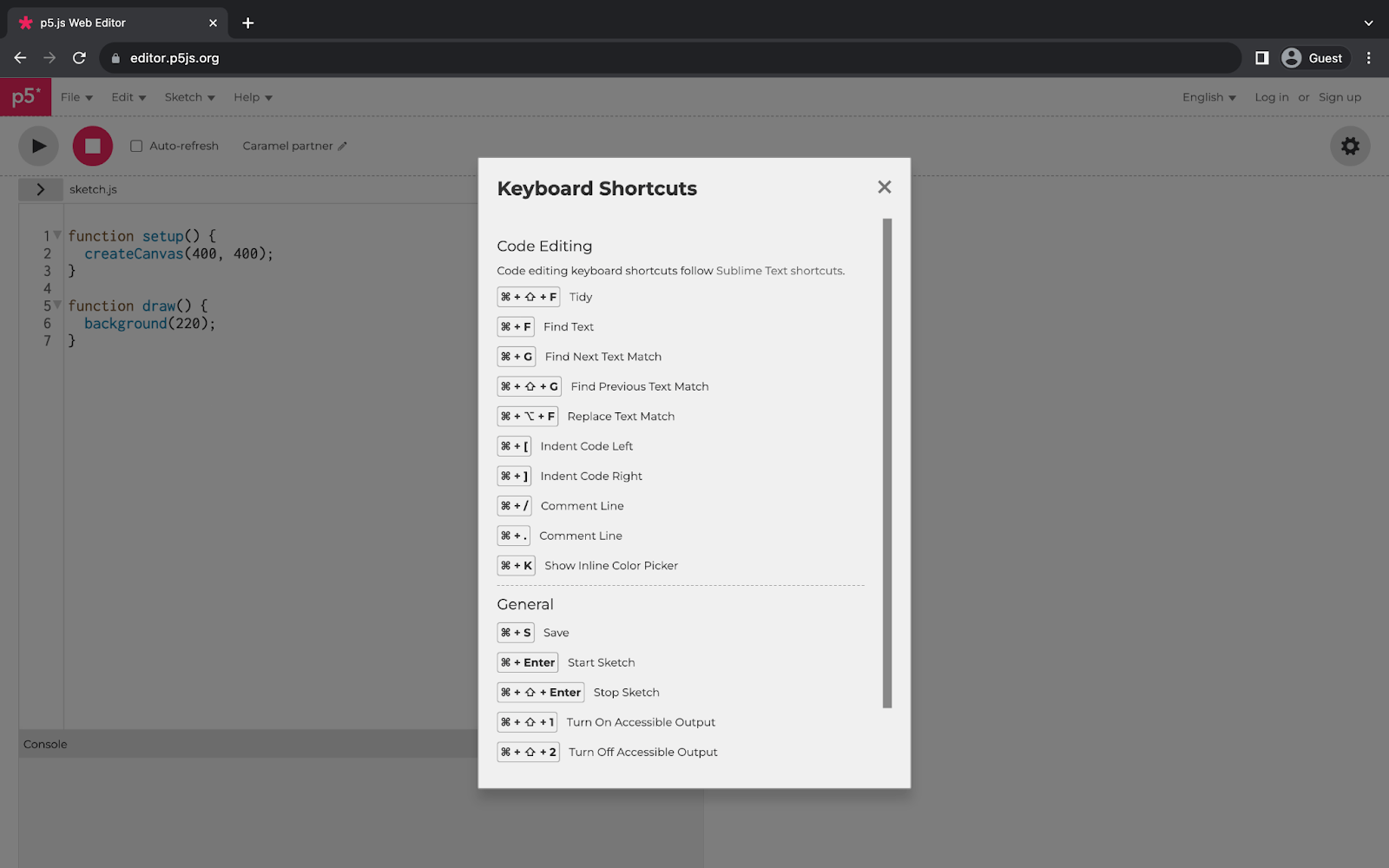Open the editor settings gear

click(1349, 146)
